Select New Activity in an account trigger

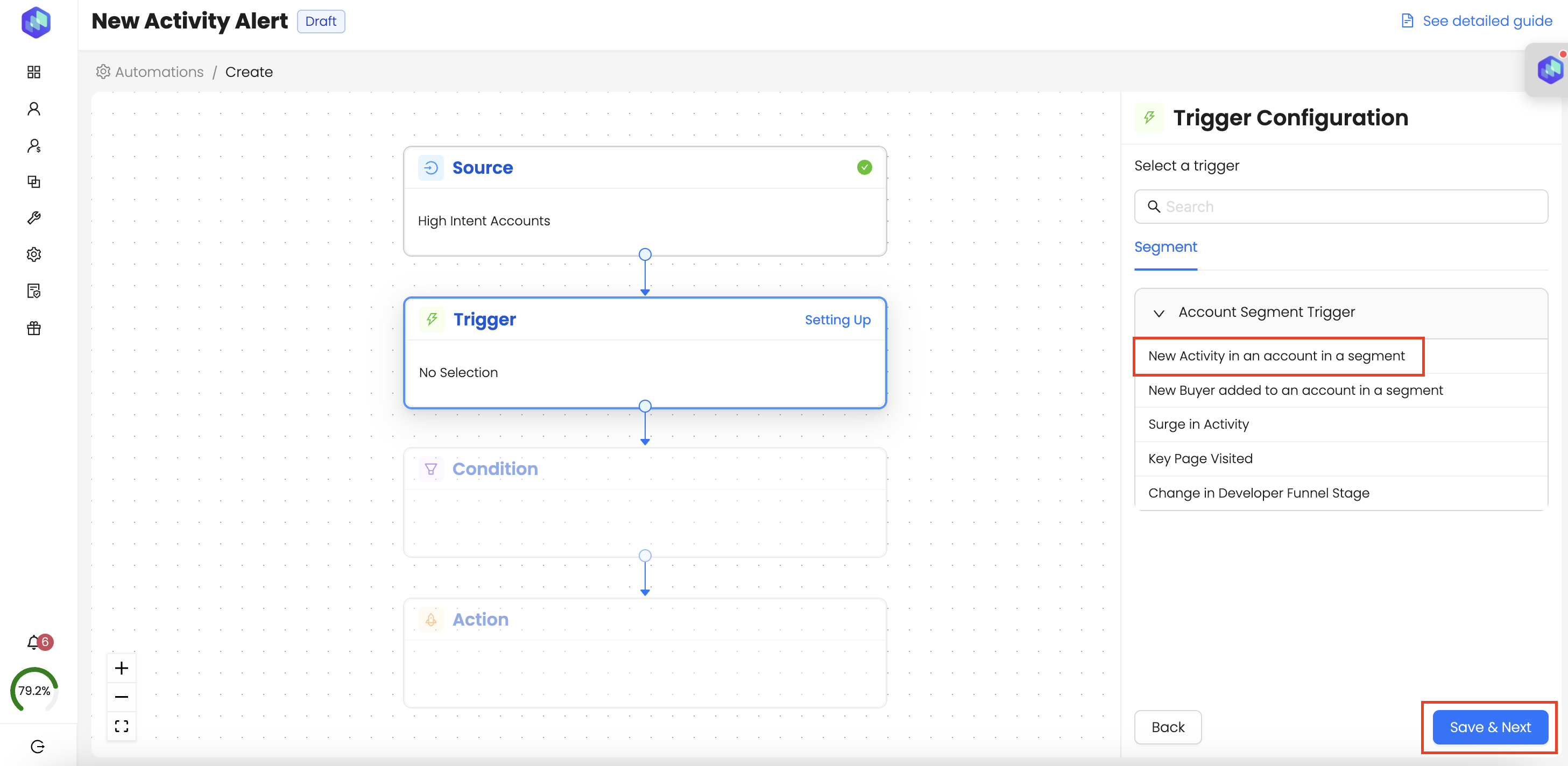[1276, 356]
